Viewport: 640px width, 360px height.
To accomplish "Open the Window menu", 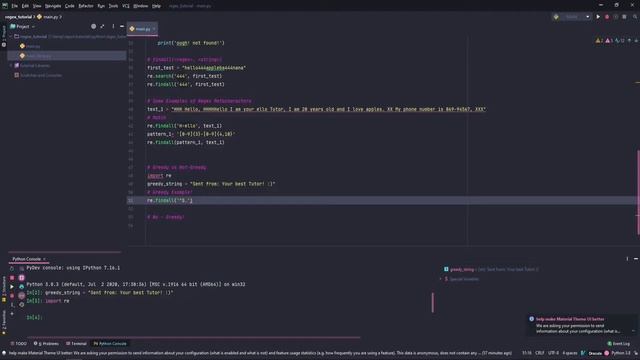I will [141, 6].
